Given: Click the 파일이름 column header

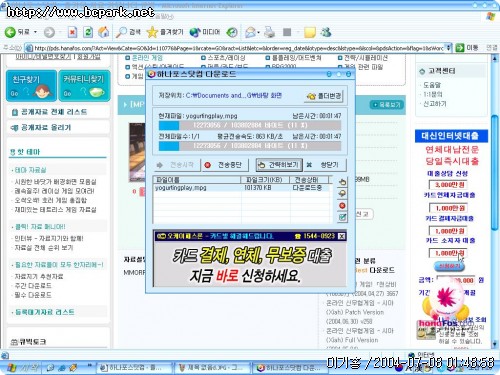Looking at the screenshot, I should coord(197,180).
